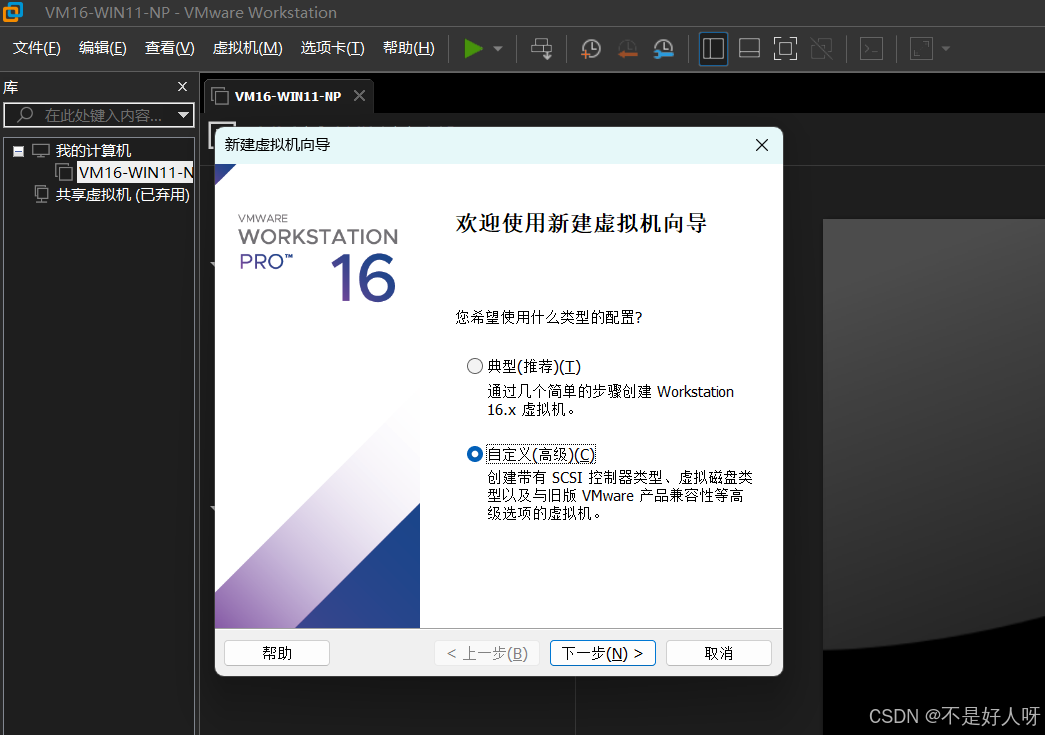Screen dimensions: 1045x735
Task: Open the 查看(V) menu
Action: [x=169, y=48]
